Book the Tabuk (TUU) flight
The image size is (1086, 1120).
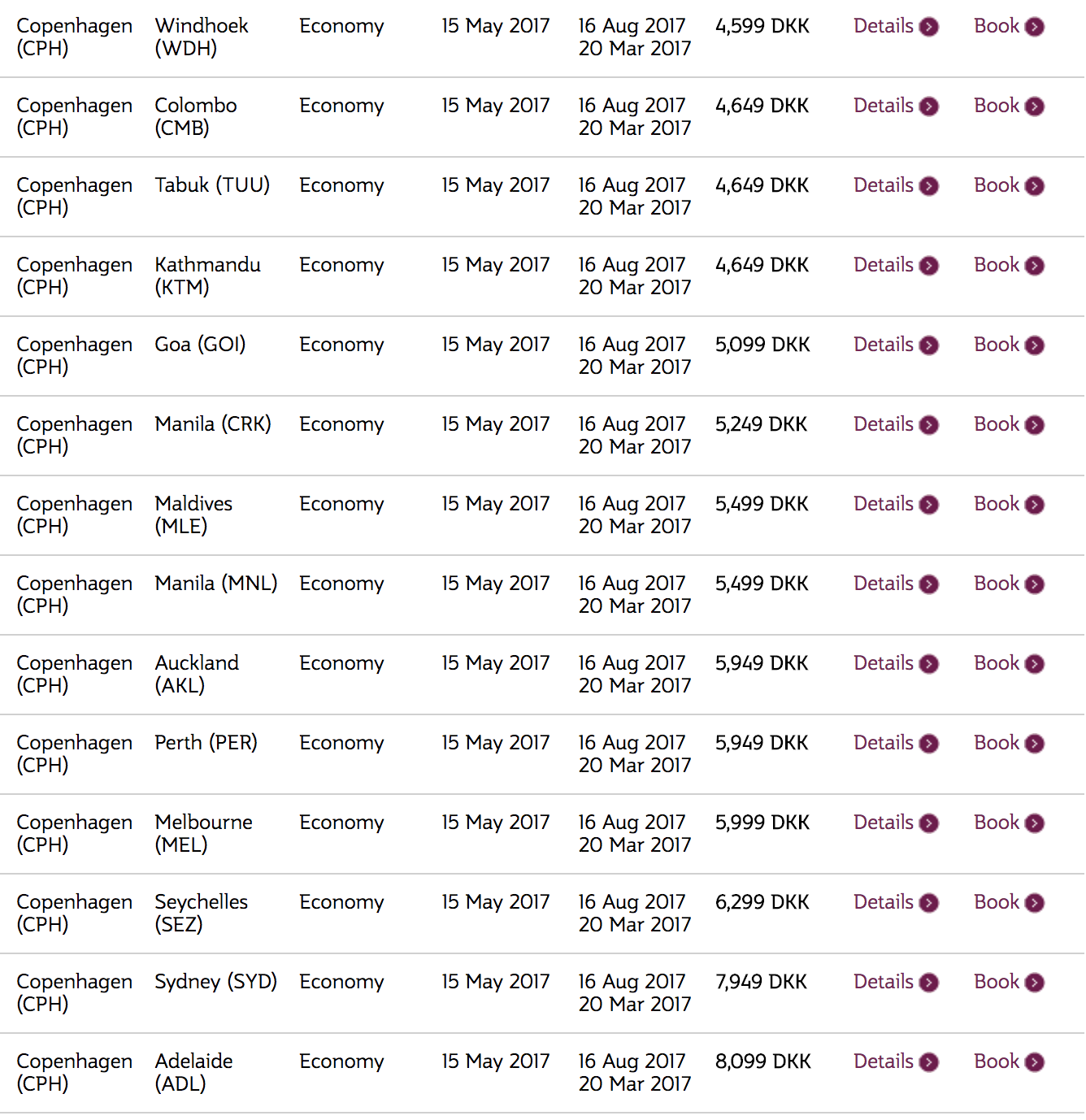[x=997, y=185]
